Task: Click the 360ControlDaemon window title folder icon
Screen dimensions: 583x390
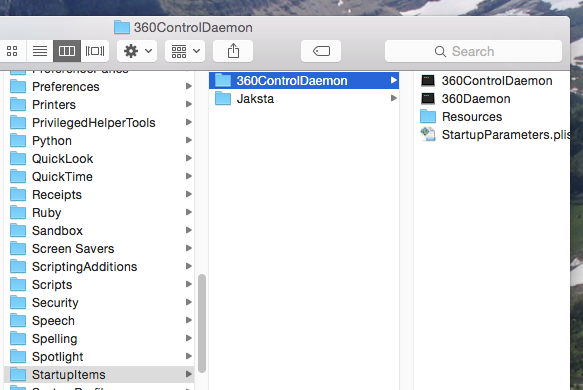Action: point(122,27)
